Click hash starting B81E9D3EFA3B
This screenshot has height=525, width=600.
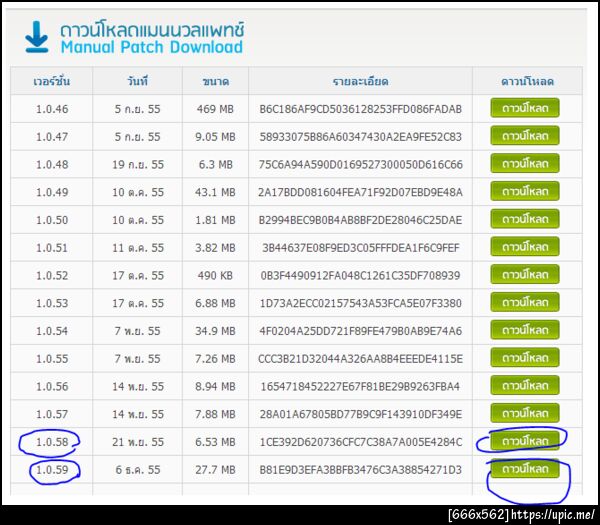360,470
